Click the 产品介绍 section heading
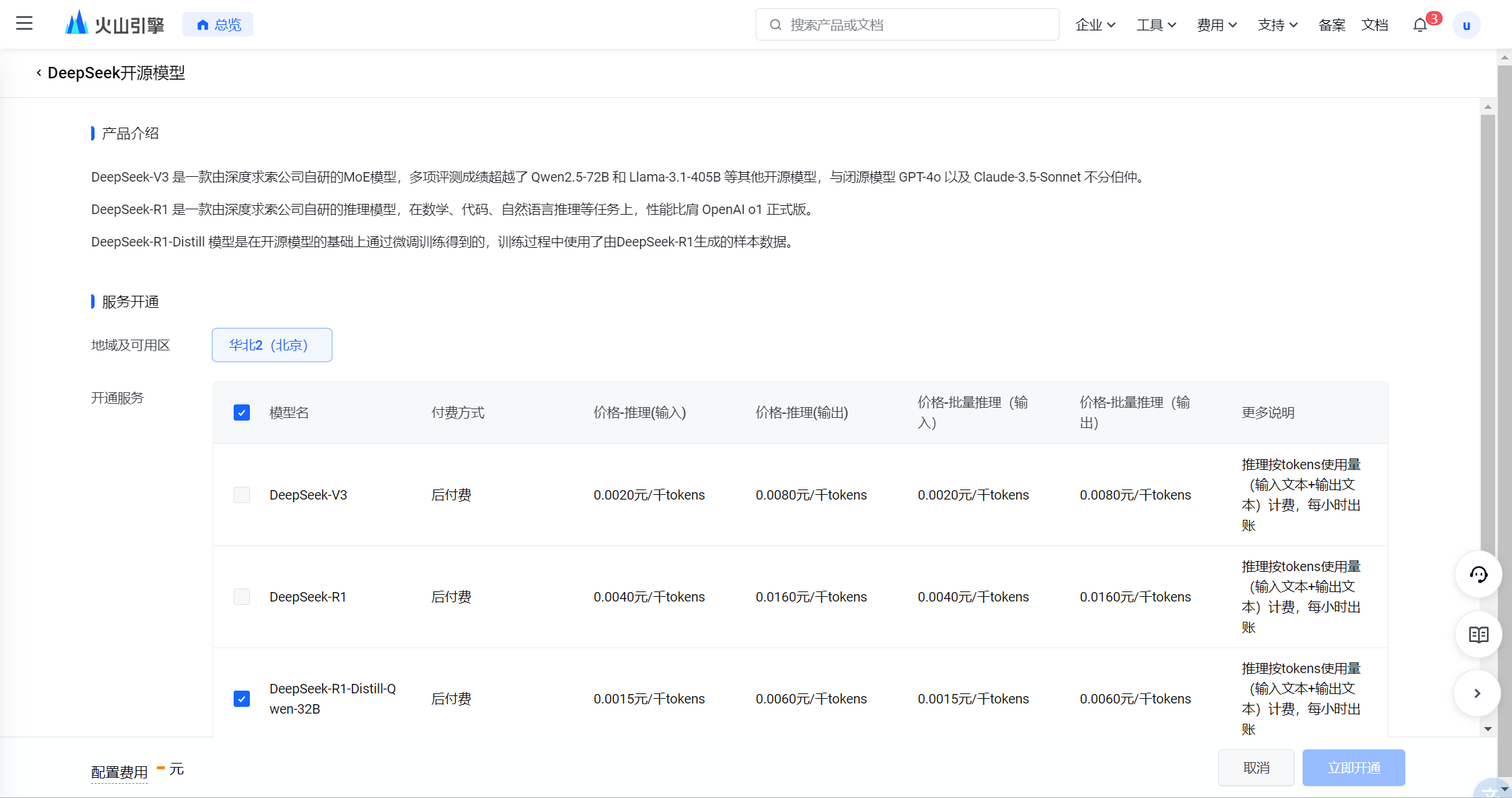The width and height of the screenshot is (1512, 798). pos(130,134)
